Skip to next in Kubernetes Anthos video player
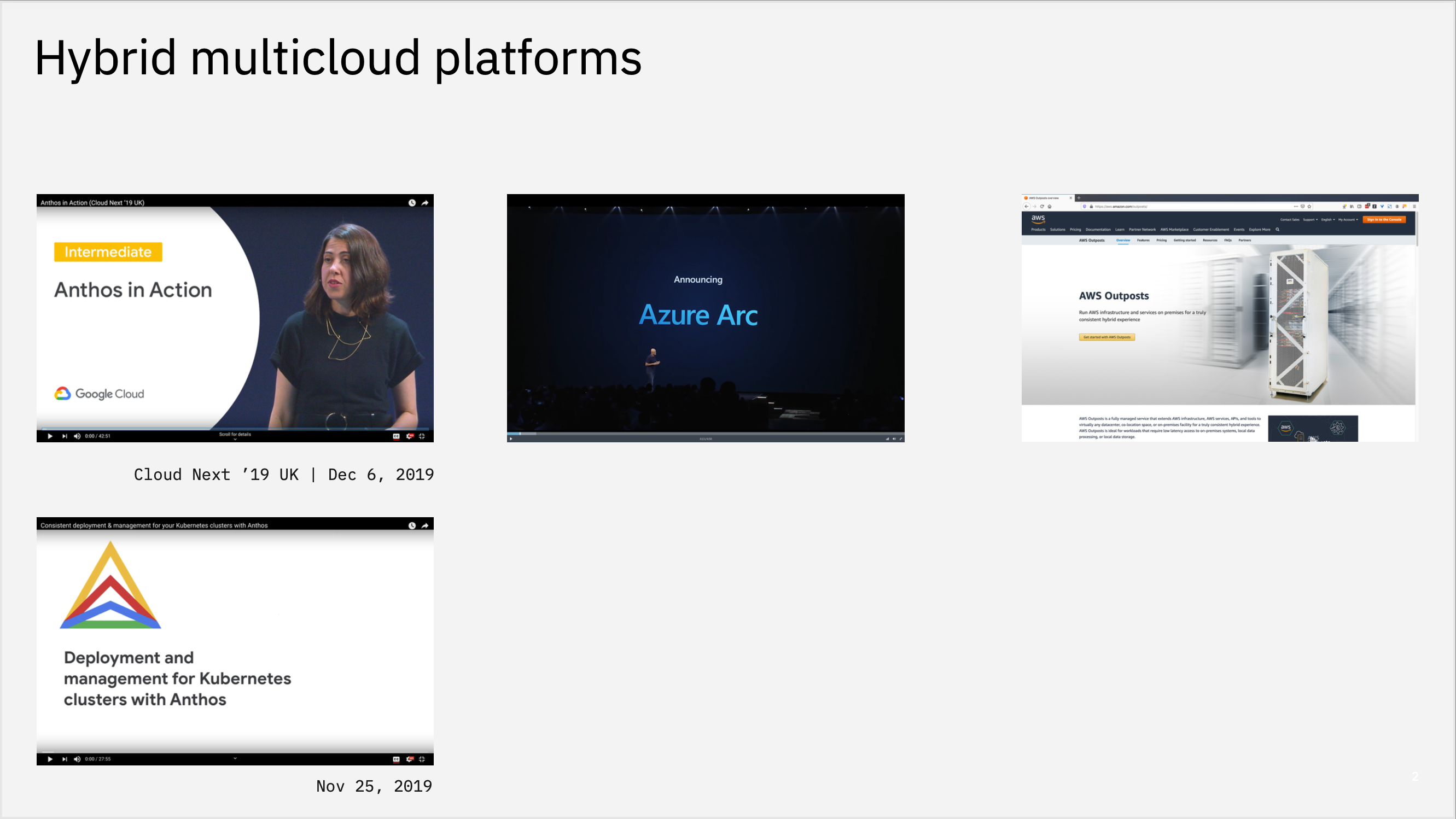1456x819 pixels. pos(65,759)
